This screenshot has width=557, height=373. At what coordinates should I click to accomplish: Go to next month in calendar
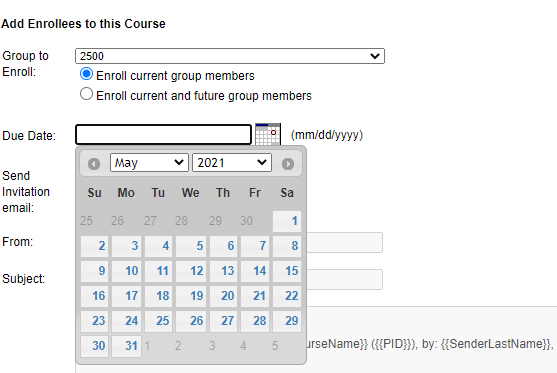pos(288,164)
